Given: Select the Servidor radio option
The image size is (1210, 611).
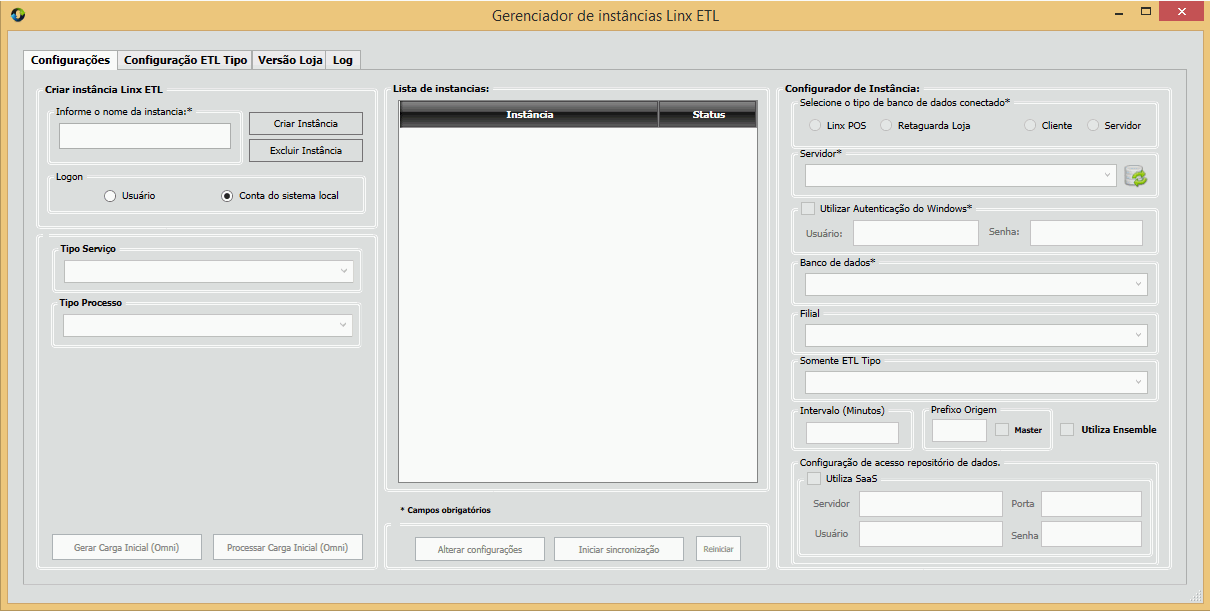Looking at the screenshot, I should [x=1093, y=126].
